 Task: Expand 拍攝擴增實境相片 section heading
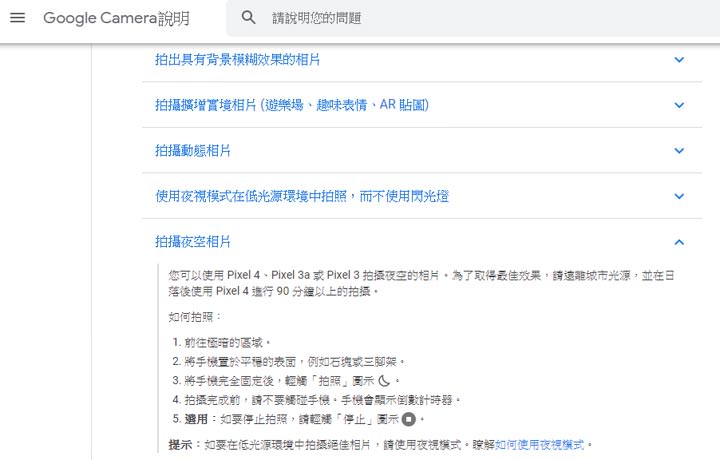click(292, 105)
